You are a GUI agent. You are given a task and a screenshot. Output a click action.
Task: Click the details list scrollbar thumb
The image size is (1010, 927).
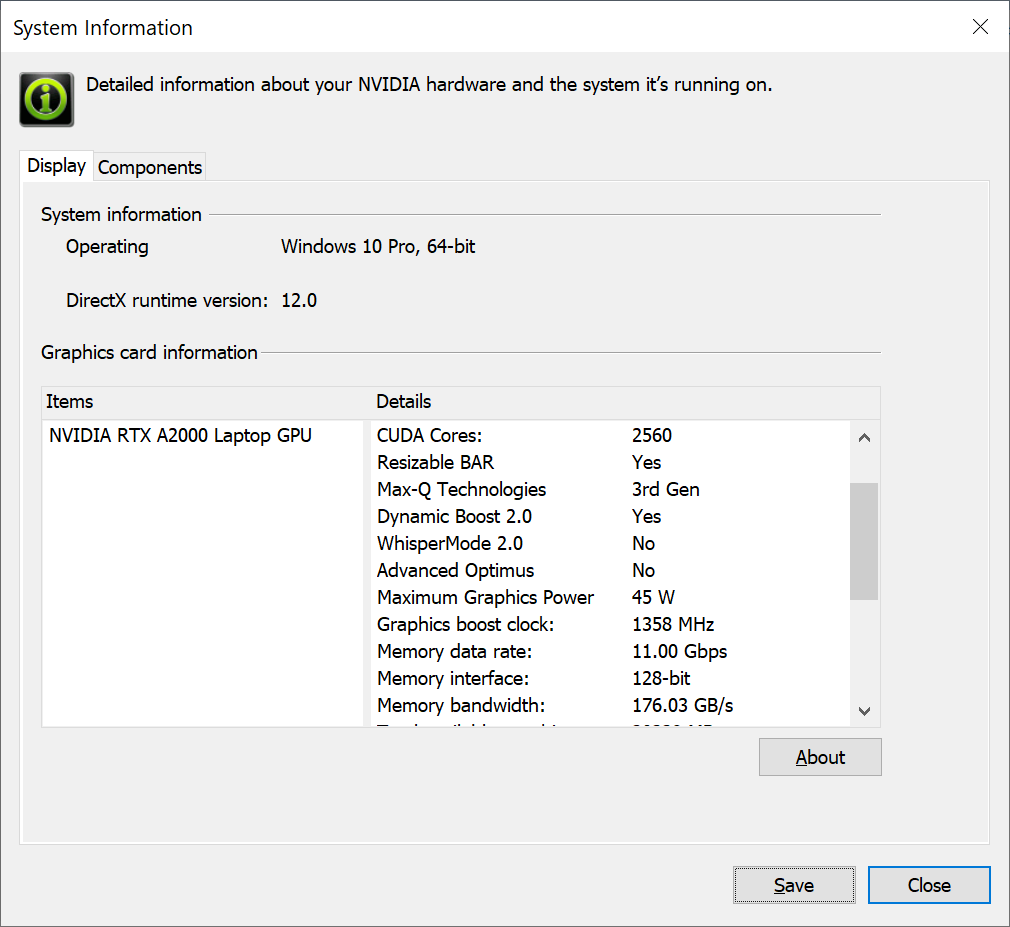coord(864,541)
